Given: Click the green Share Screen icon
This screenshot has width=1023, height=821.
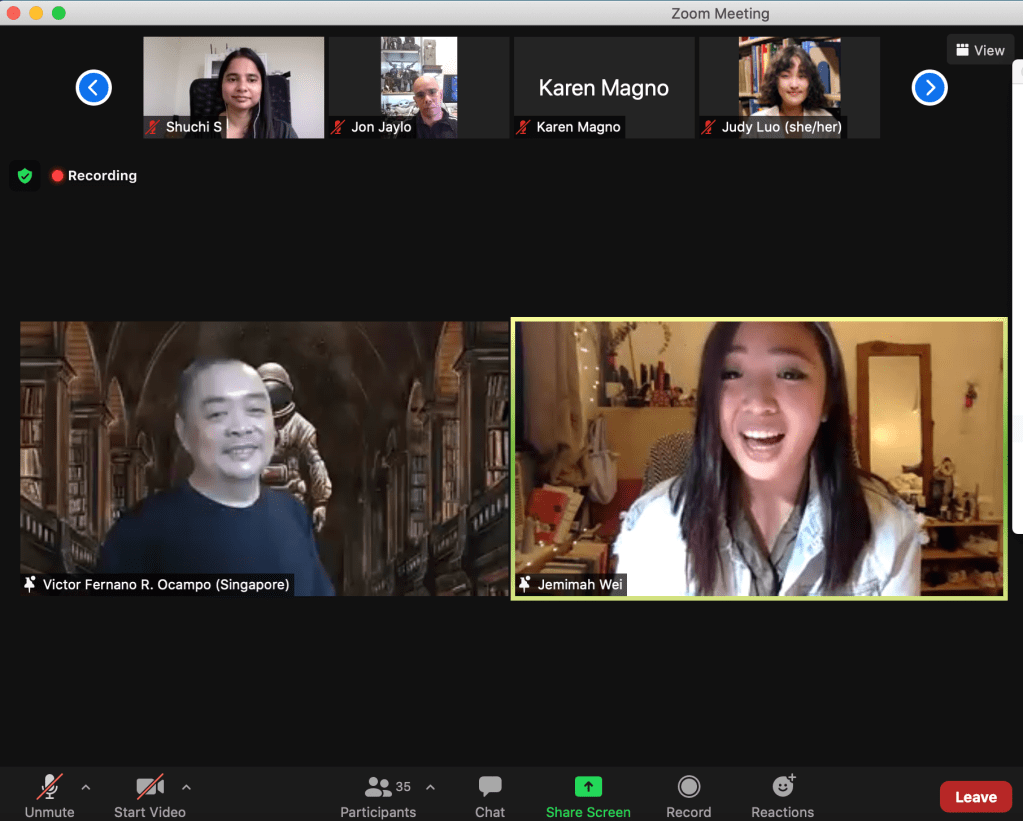Looking at the screenshot, I should coord(588,787).
